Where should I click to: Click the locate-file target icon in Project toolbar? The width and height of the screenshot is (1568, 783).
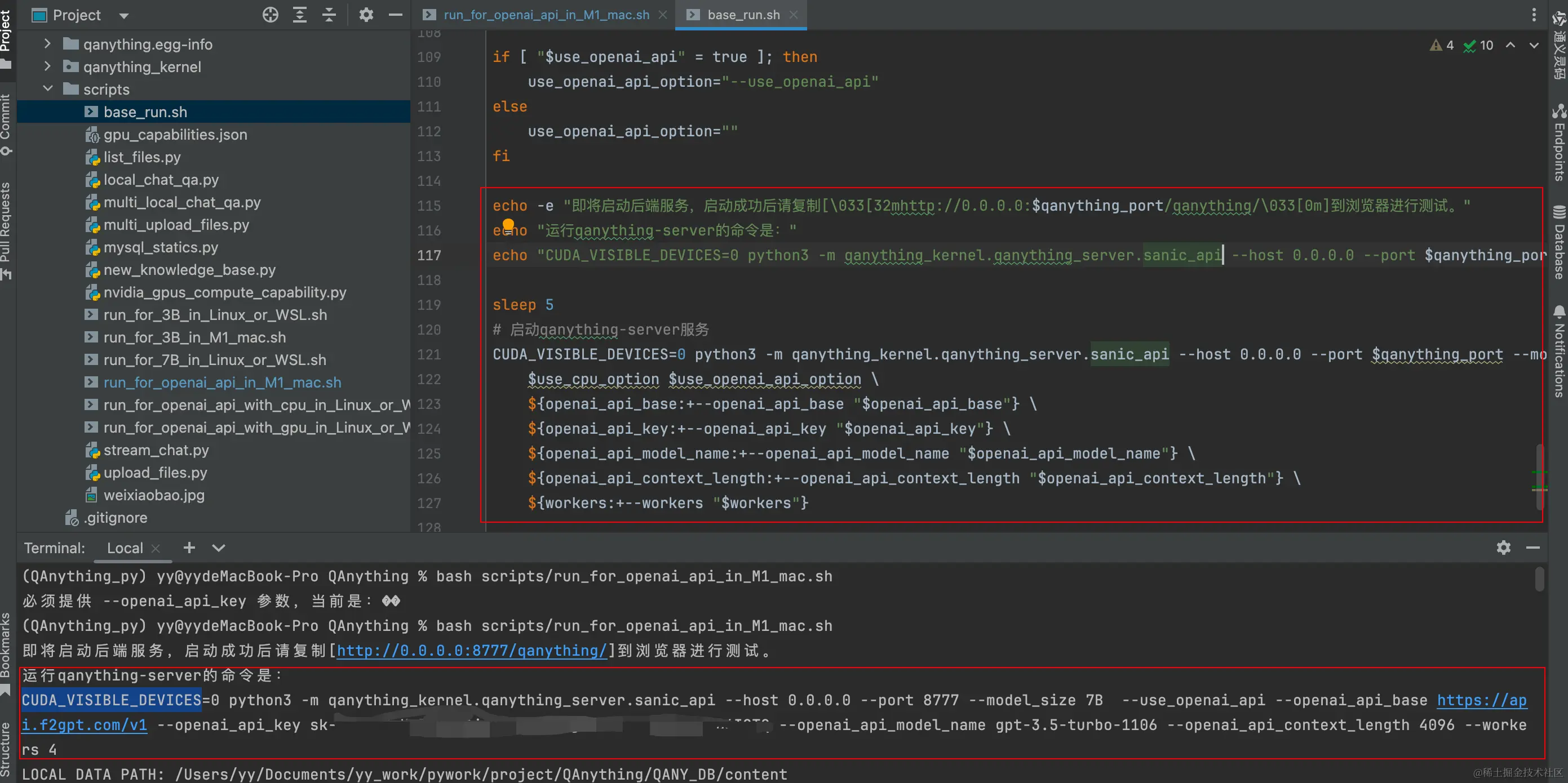(271, 15)
